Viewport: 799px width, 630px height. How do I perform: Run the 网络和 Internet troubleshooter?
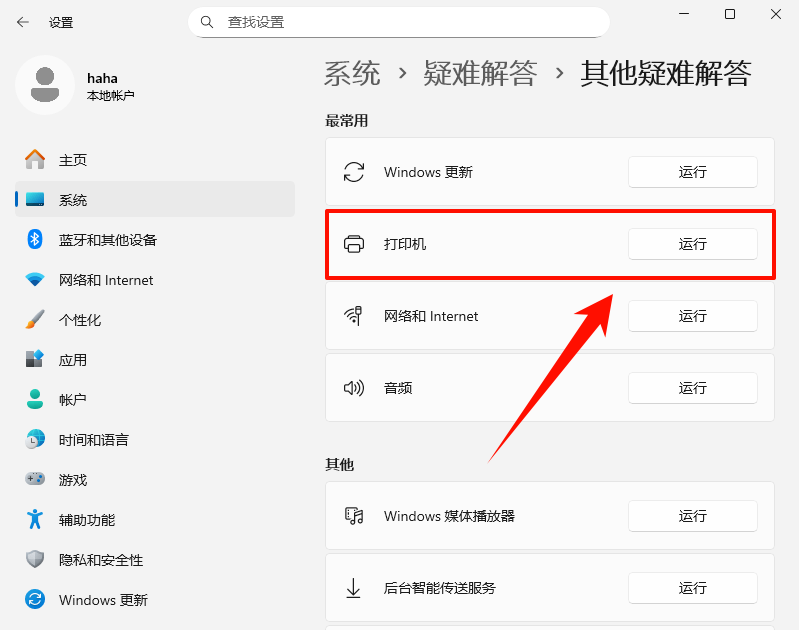point(693,316)
